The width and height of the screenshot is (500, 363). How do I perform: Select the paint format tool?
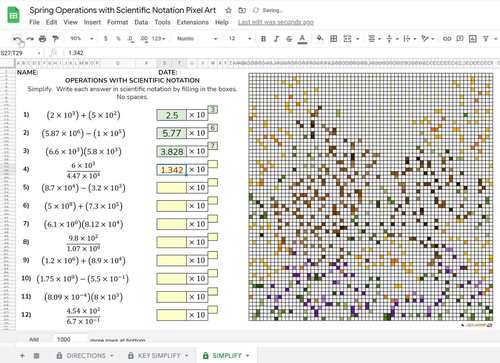tap(55, 39)
